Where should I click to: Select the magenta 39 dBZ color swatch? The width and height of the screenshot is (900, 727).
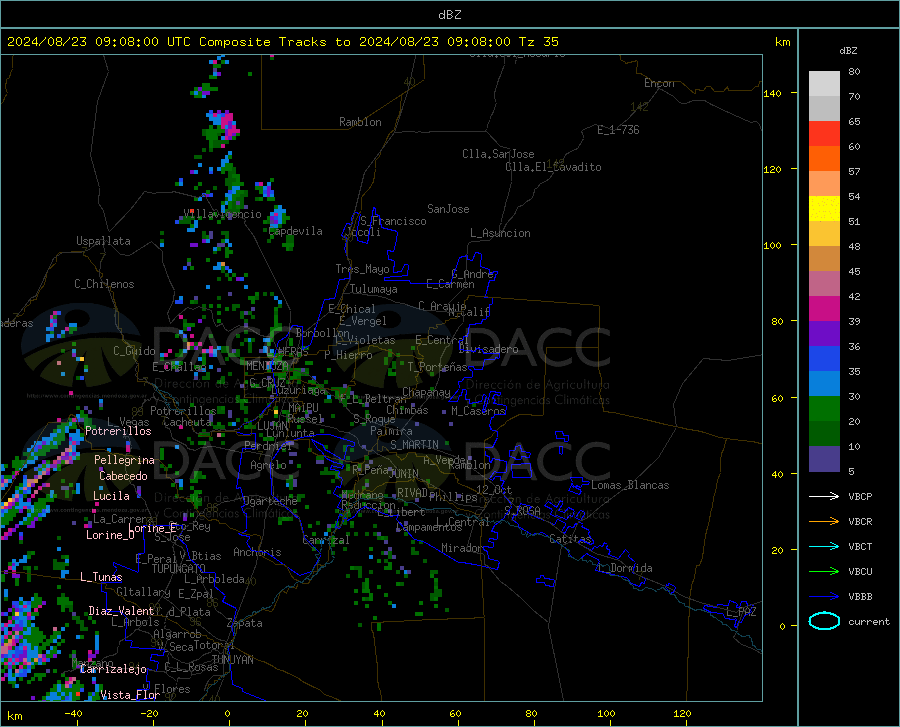[824, 309]
